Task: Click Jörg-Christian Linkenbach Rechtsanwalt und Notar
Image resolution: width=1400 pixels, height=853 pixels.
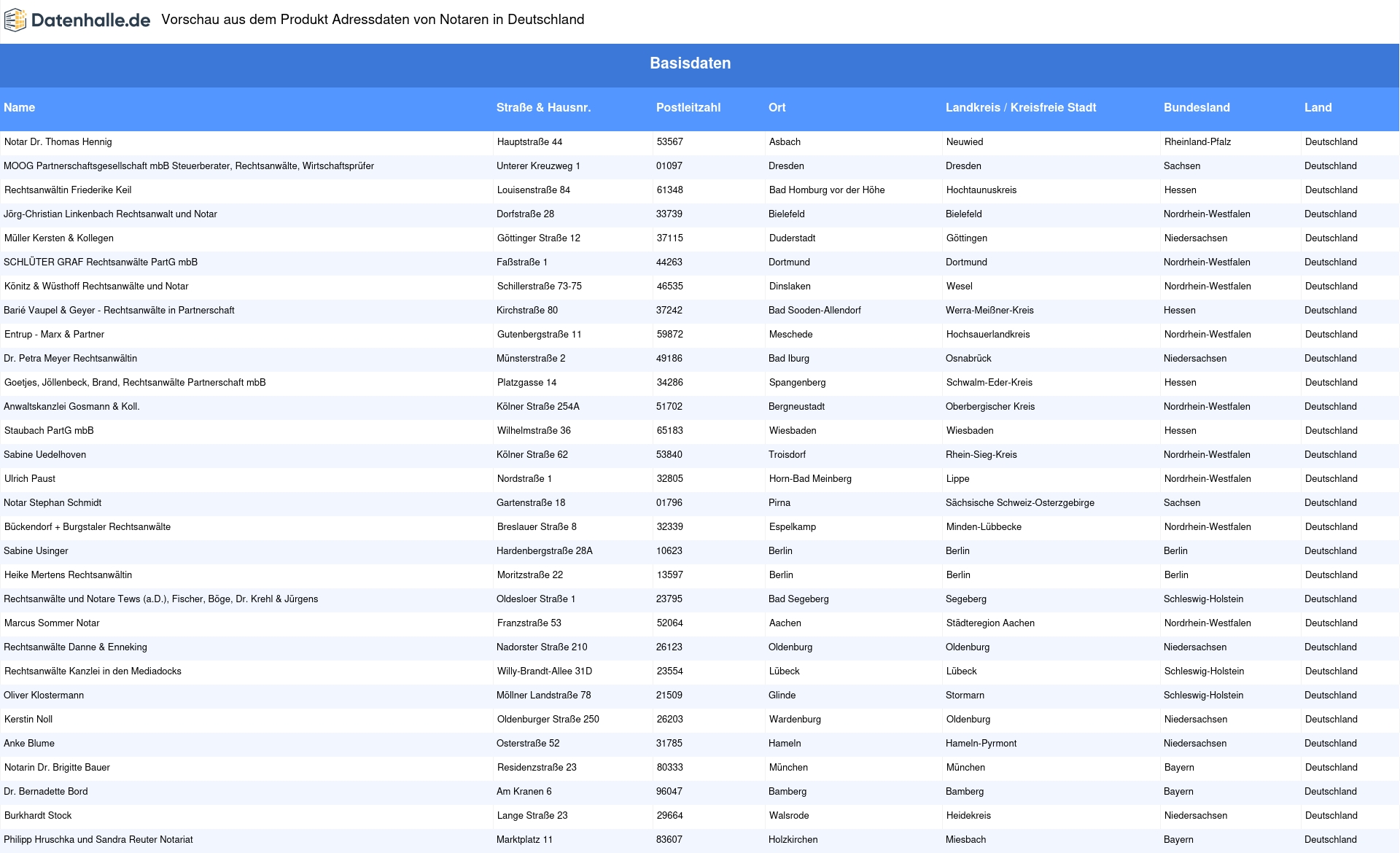Action: pyautogui.click(x=110, y=214)
